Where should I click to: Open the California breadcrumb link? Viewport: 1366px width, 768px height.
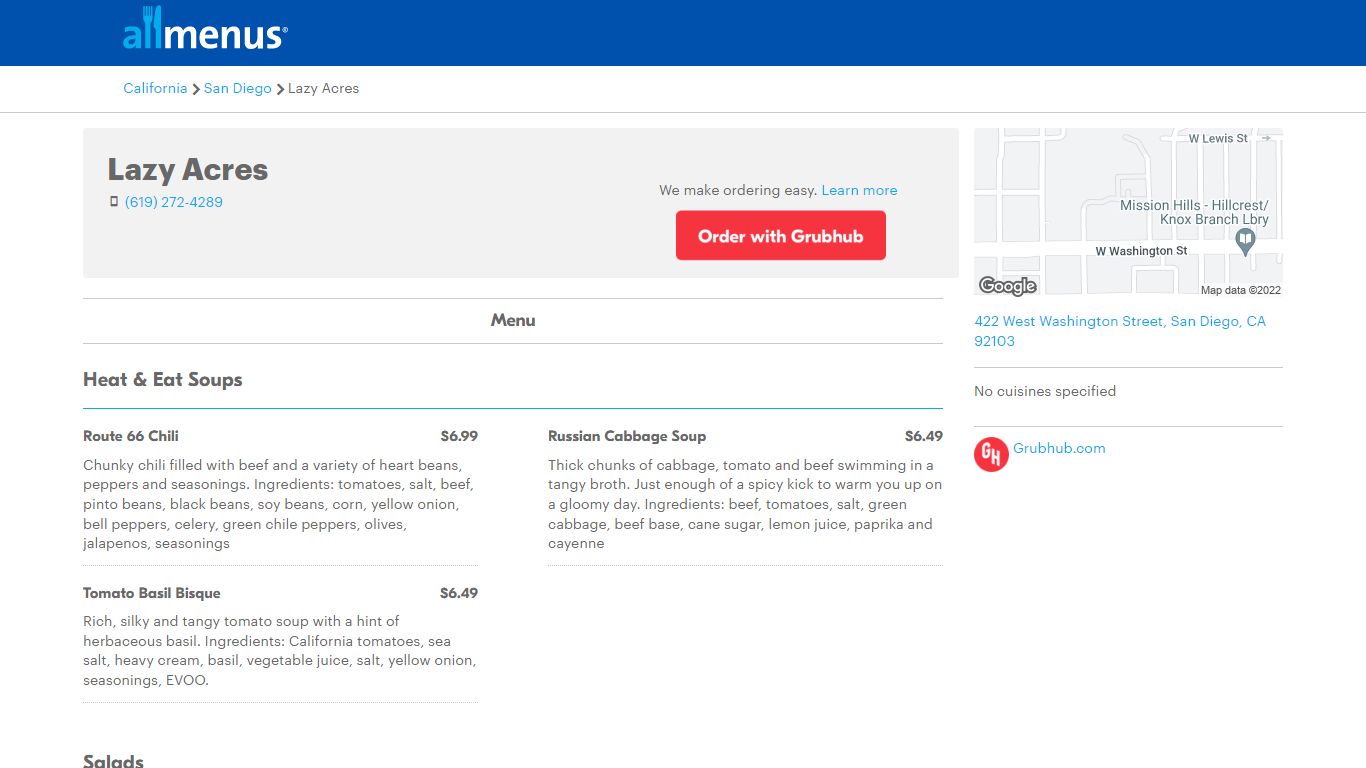pyautogui.click(x=155, y=88)
